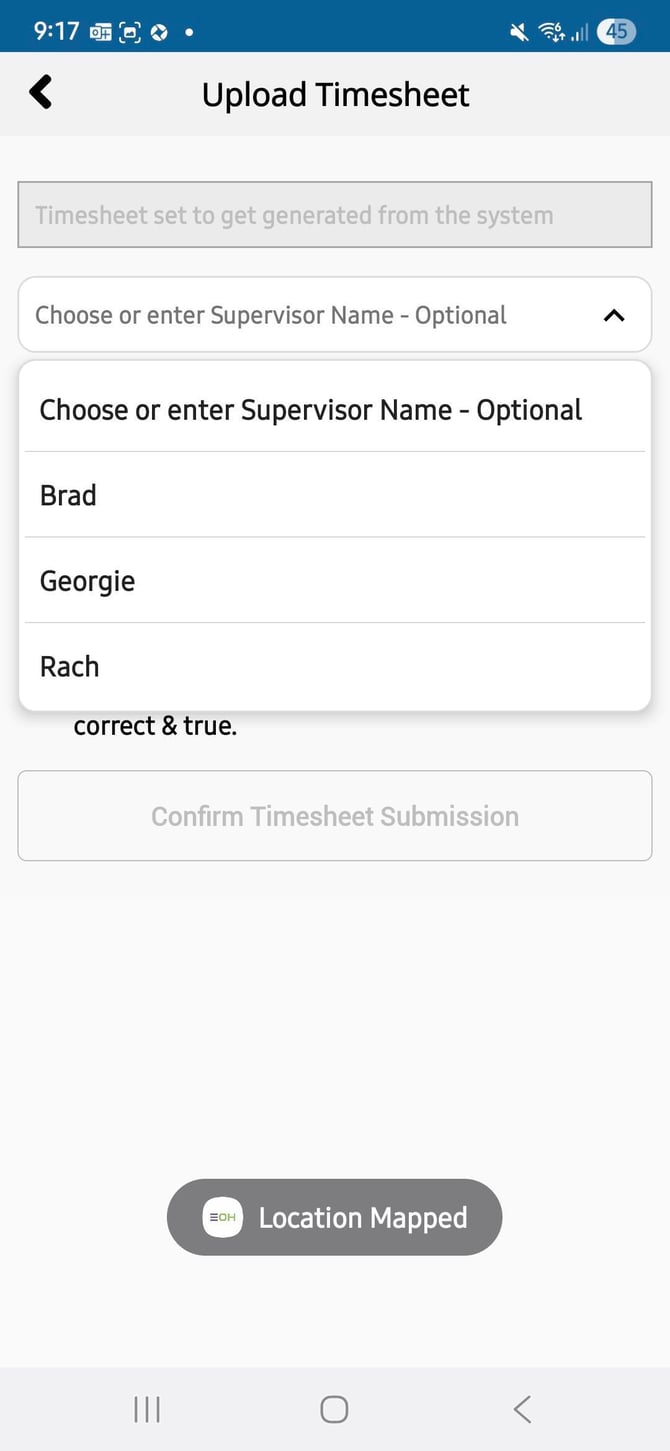The image size is (670, 1451).
Task: Tap the battery level indicator
Action: point(617,31)
